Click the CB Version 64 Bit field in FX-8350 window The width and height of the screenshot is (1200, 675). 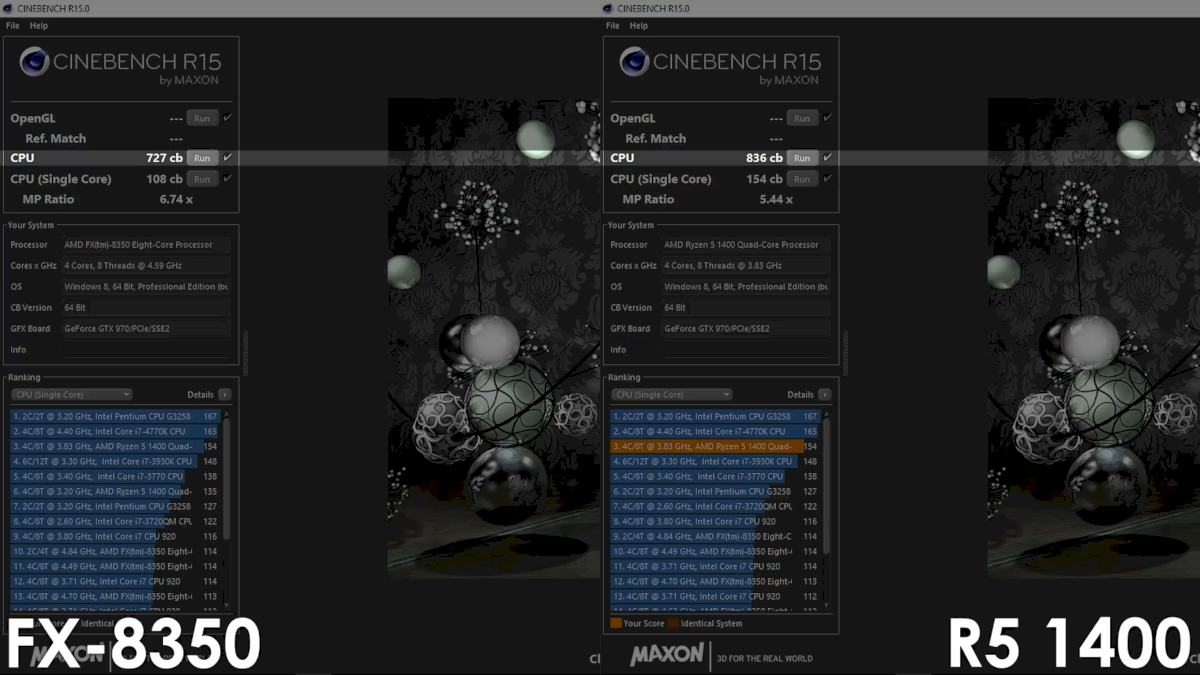(x=146, y=308)
